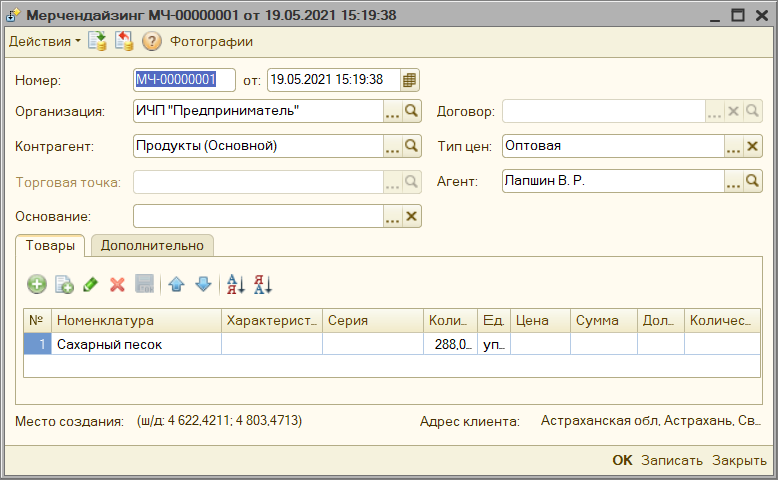Switch to the Дополнительно tab
Viewport: 778px width, 480px height.
152,246
